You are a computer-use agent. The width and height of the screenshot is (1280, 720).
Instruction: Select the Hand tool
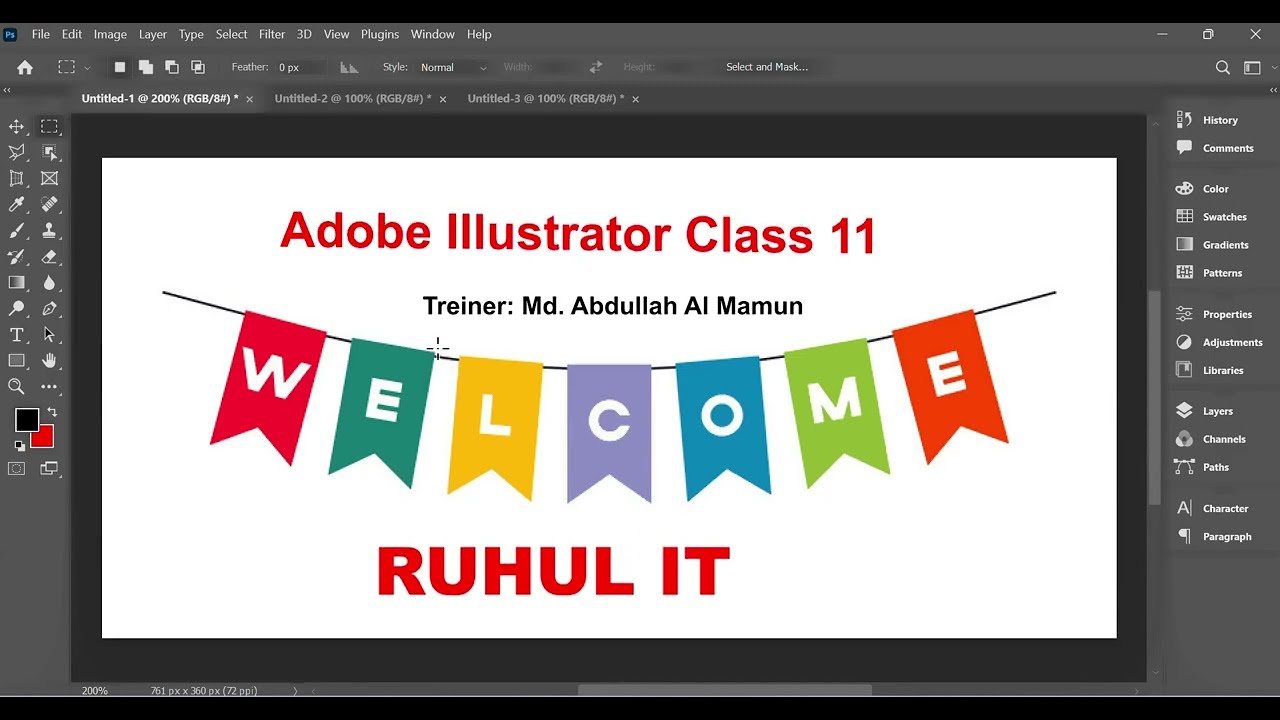coord(49,361)
